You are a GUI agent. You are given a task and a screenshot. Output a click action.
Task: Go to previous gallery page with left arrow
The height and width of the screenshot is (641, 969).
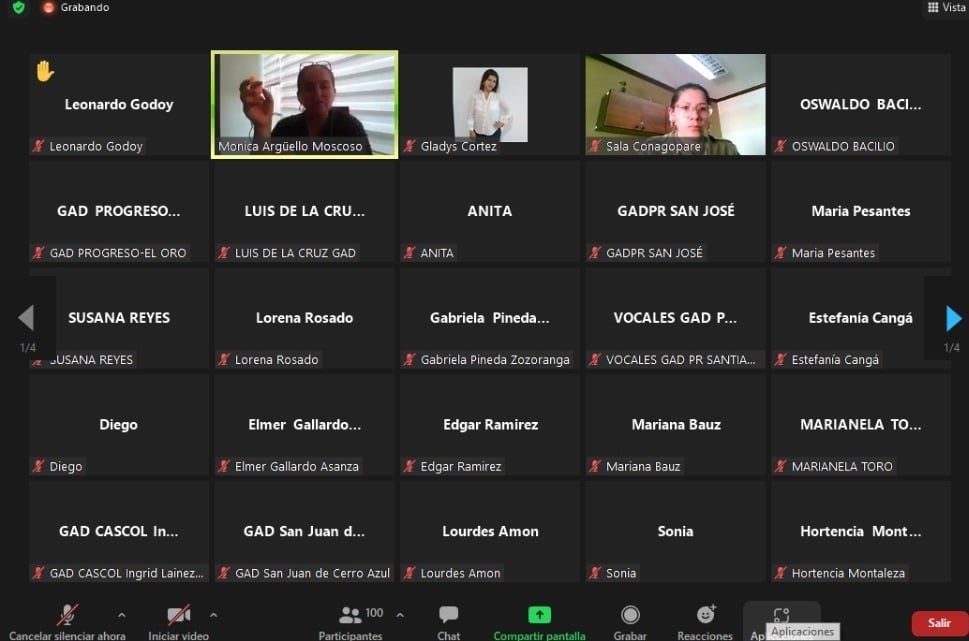click(x=26, y=319)
